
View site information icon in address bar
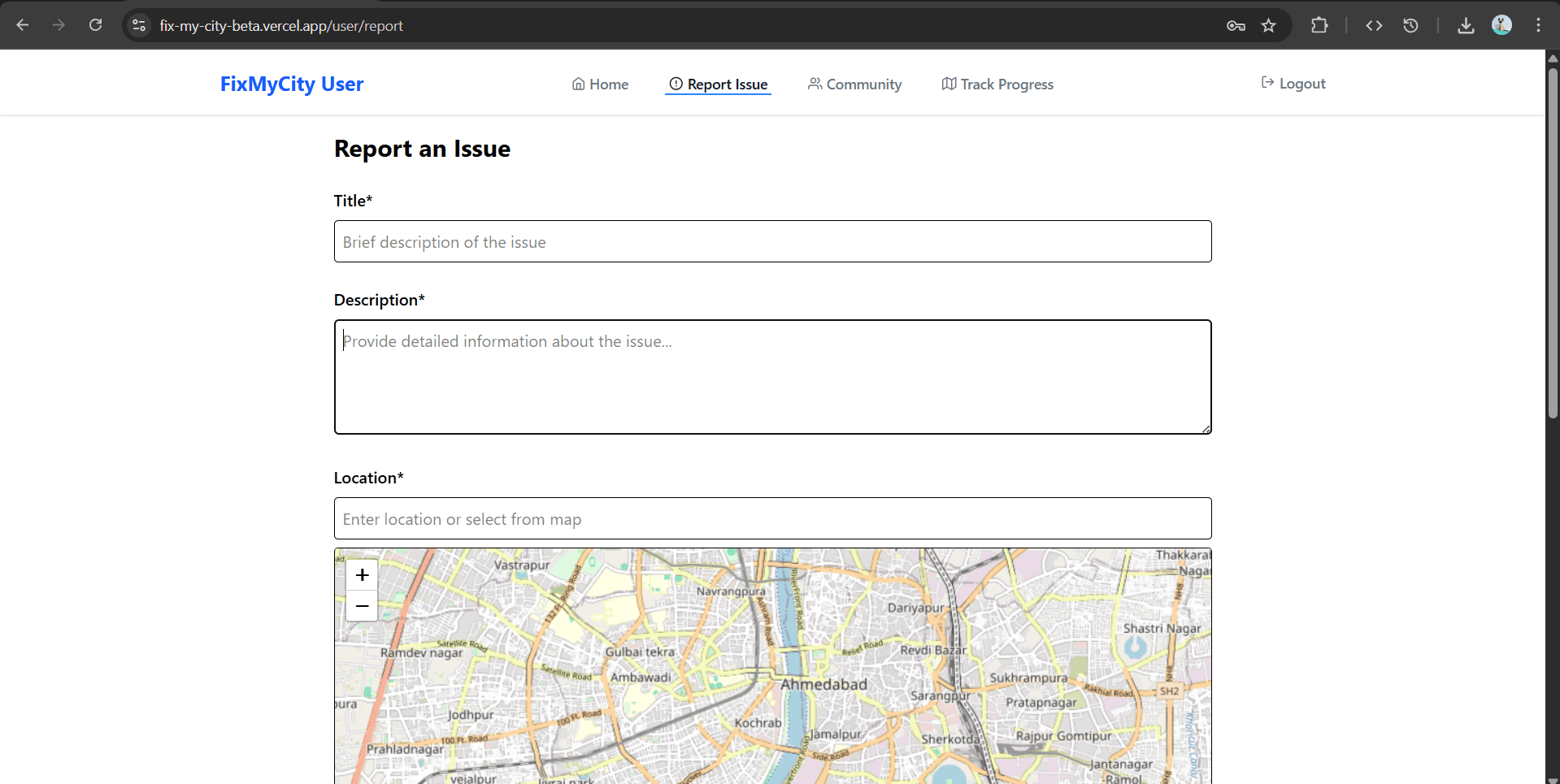139,26
